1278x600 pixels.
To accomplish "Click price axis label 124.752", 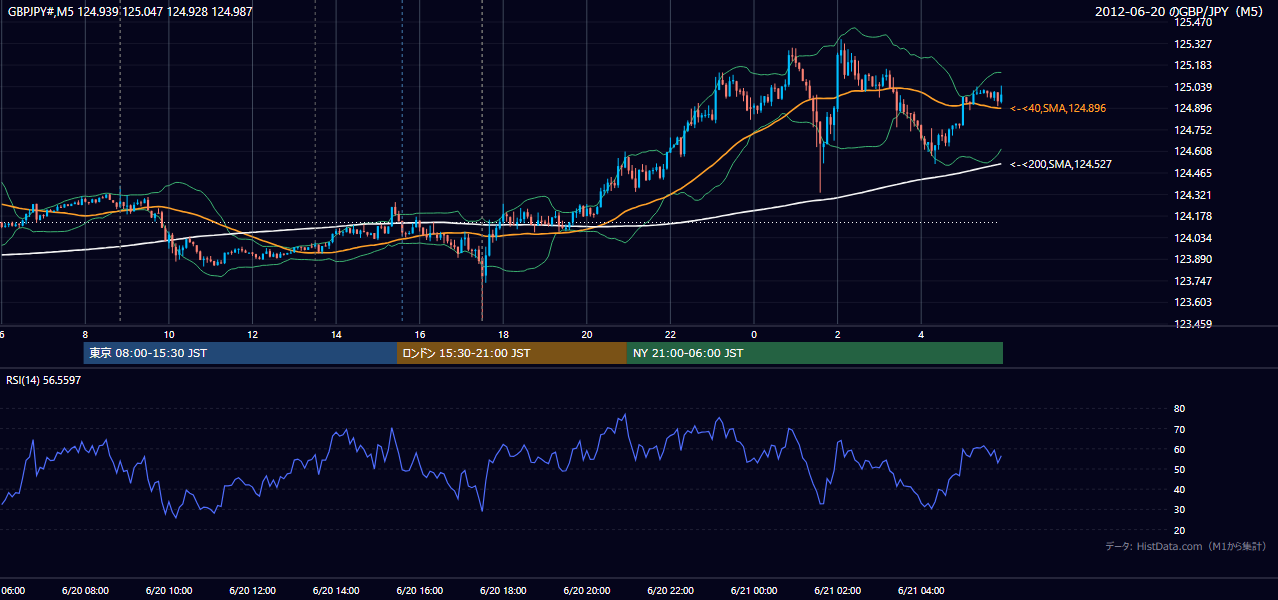I will (x=1193, y=130).
